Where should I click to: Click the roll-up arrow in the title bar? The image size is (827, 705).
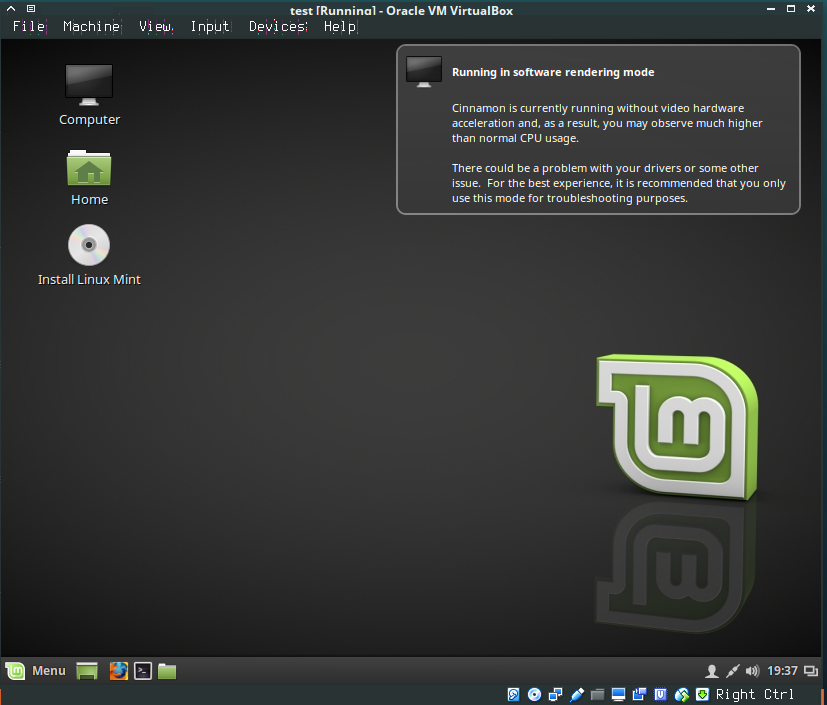11,8
